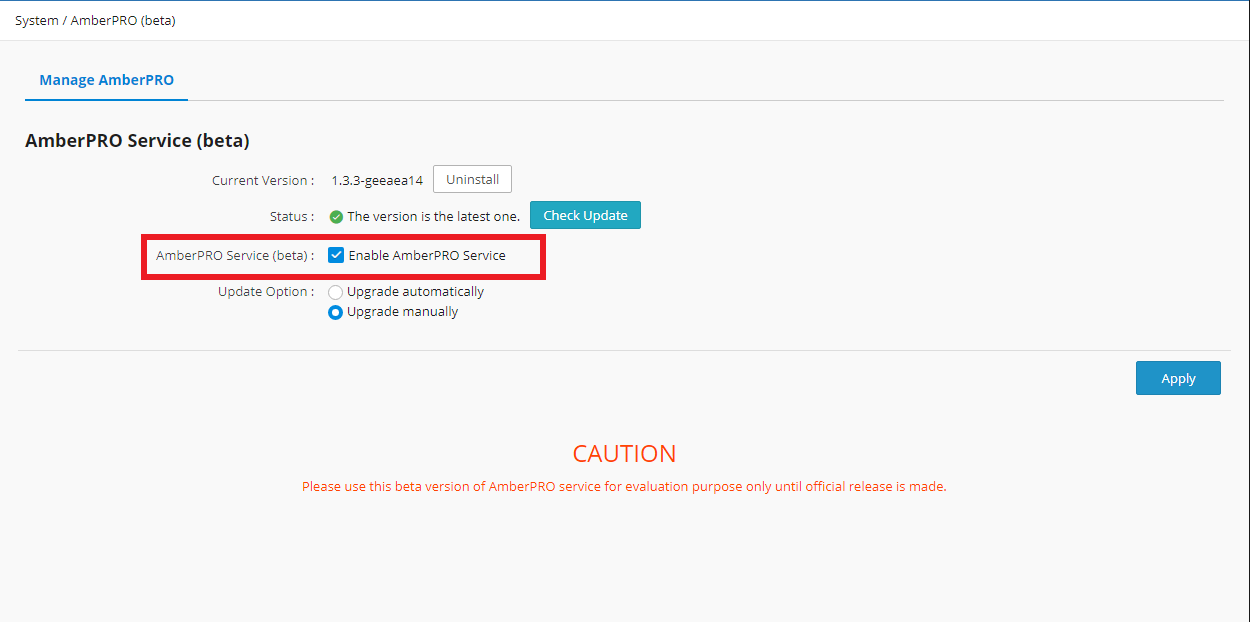Viewport: 1250px width, 622px height.
Task: Toggle the Enable AmberPRO Service checkbox
Action: 336,255
